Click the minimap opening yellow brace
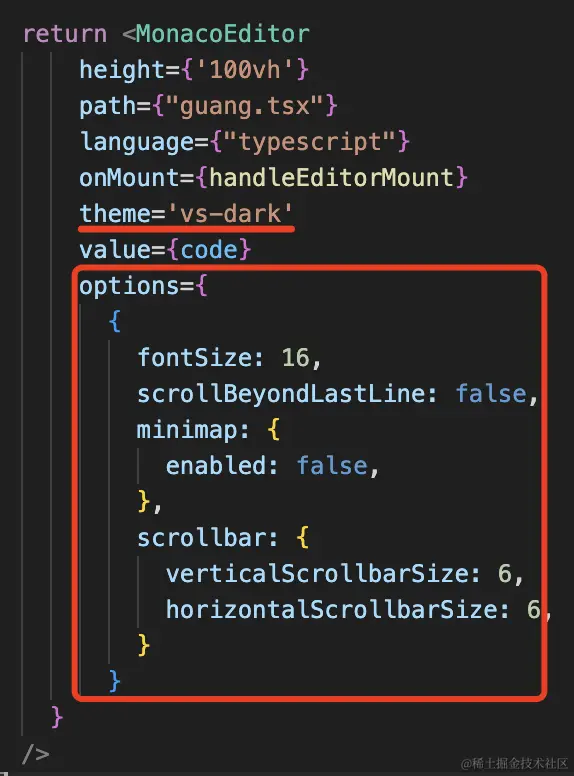 point(274,430)
